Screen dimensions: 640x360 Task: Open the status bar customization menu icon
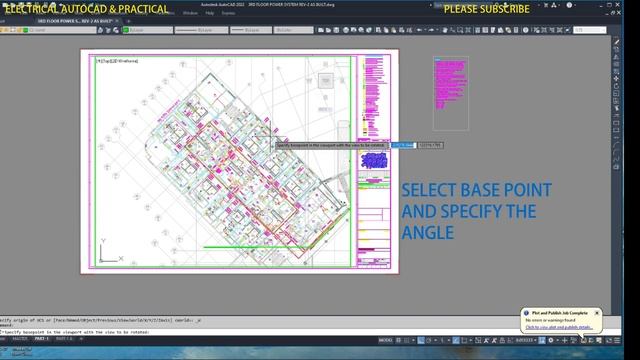617,340
